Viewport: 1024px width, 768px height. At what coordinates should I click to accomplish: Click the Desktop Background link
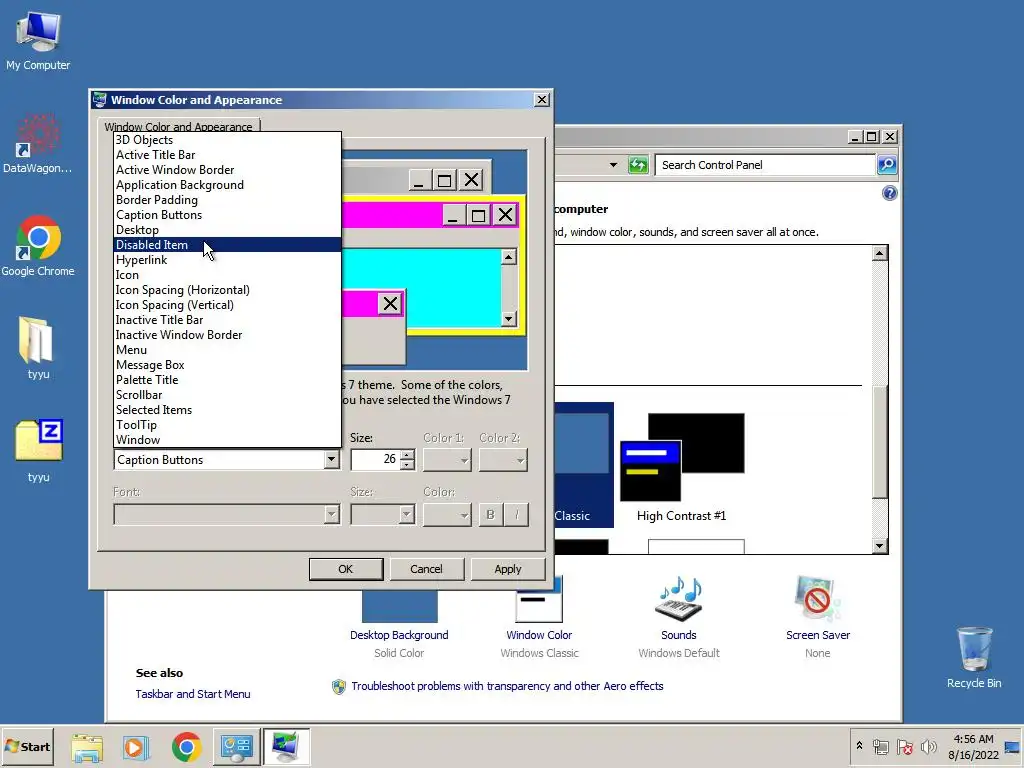pyautogui.click(x=399, y=635)
